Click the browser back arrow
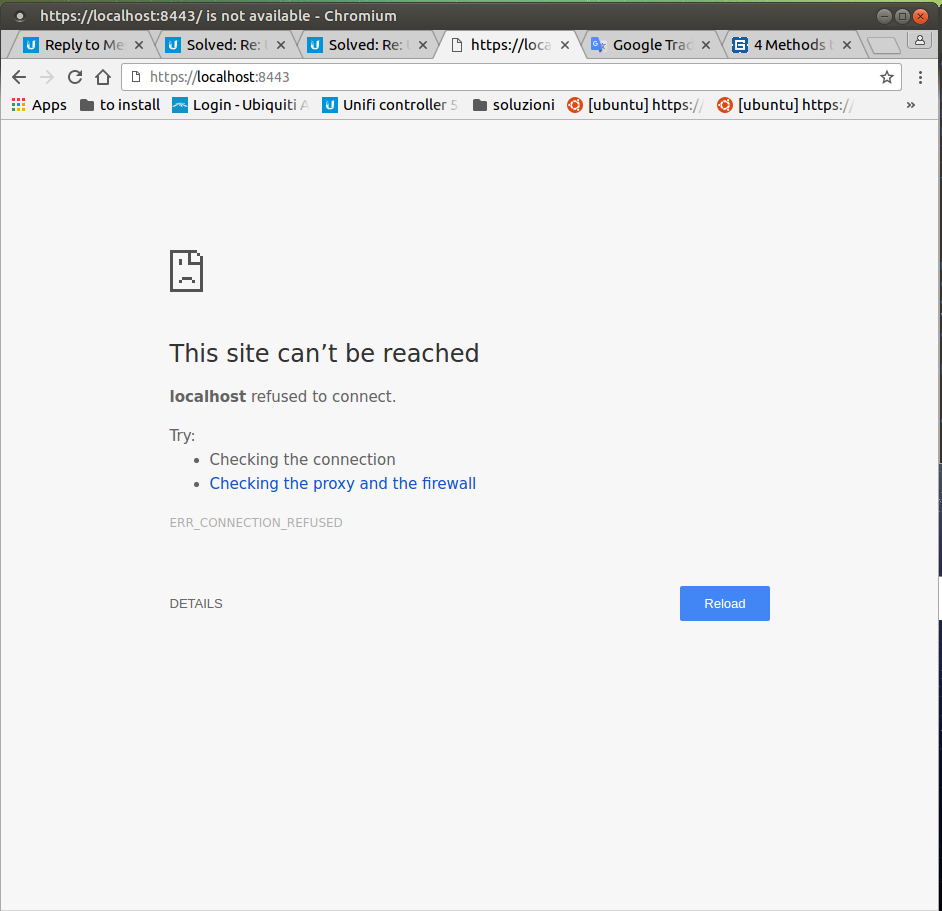942x911 pixels. (x=19, y=77)
